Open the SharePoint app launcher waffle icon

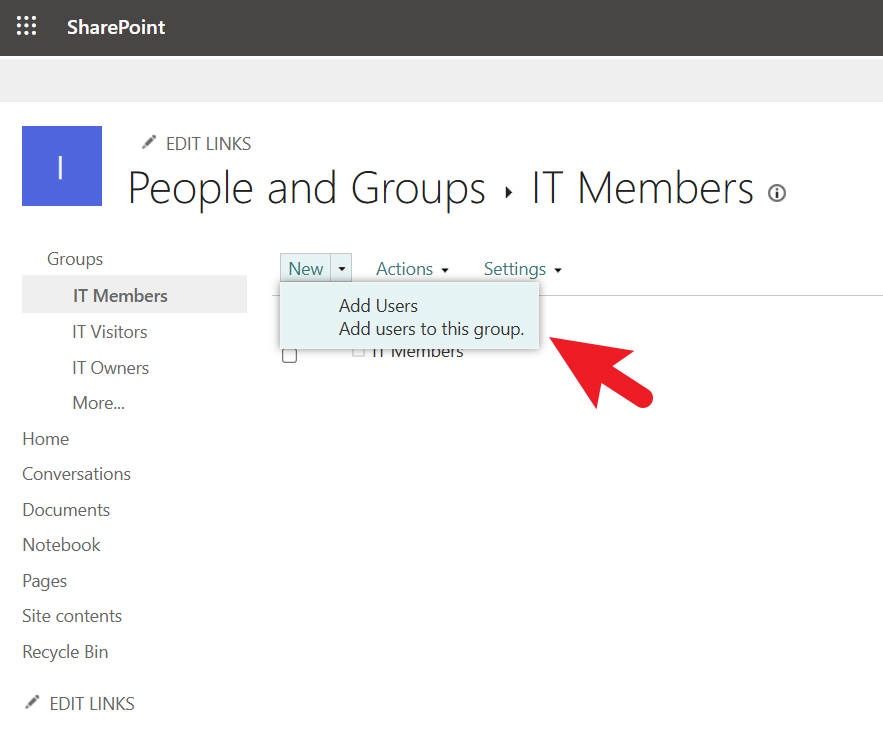coord(27,27)
